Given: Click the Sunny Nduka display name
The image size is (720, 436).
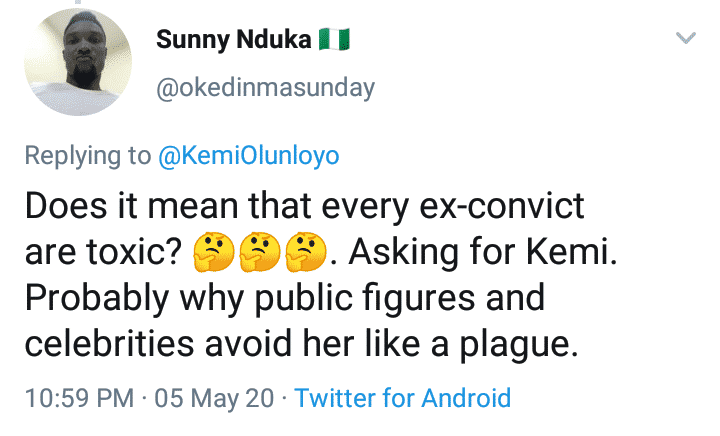Looking at the screenshot, I should pos(233,42).
